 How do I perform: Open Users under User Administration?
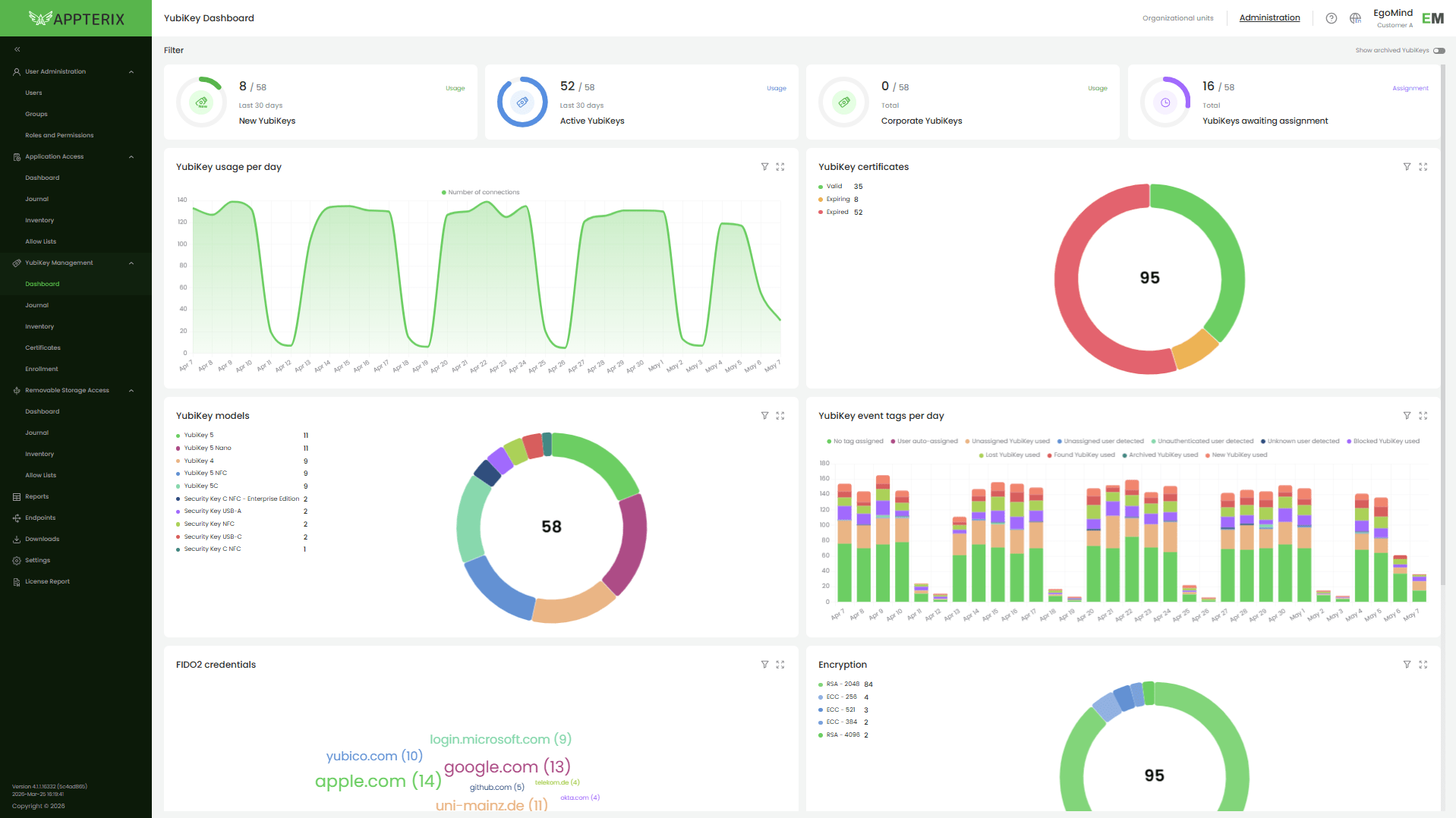click(x=33, y=93)
